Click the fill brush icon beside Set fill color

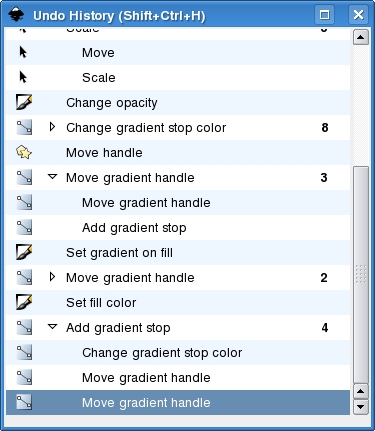(x=24, y=302)
